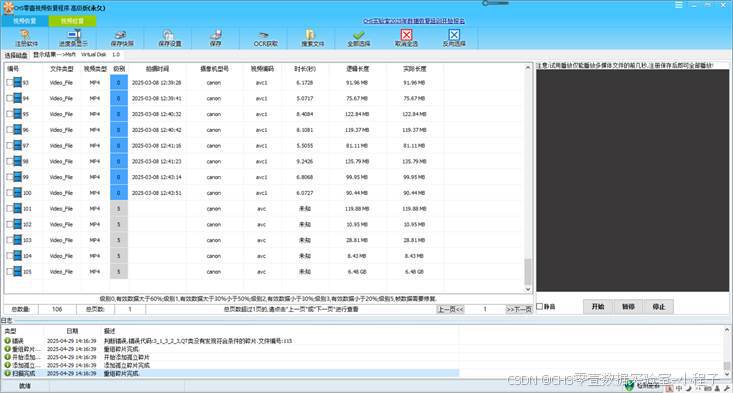733x393 pixels.
Task: Sort by the 逻辑长度 column header
Action: point(358,69)
